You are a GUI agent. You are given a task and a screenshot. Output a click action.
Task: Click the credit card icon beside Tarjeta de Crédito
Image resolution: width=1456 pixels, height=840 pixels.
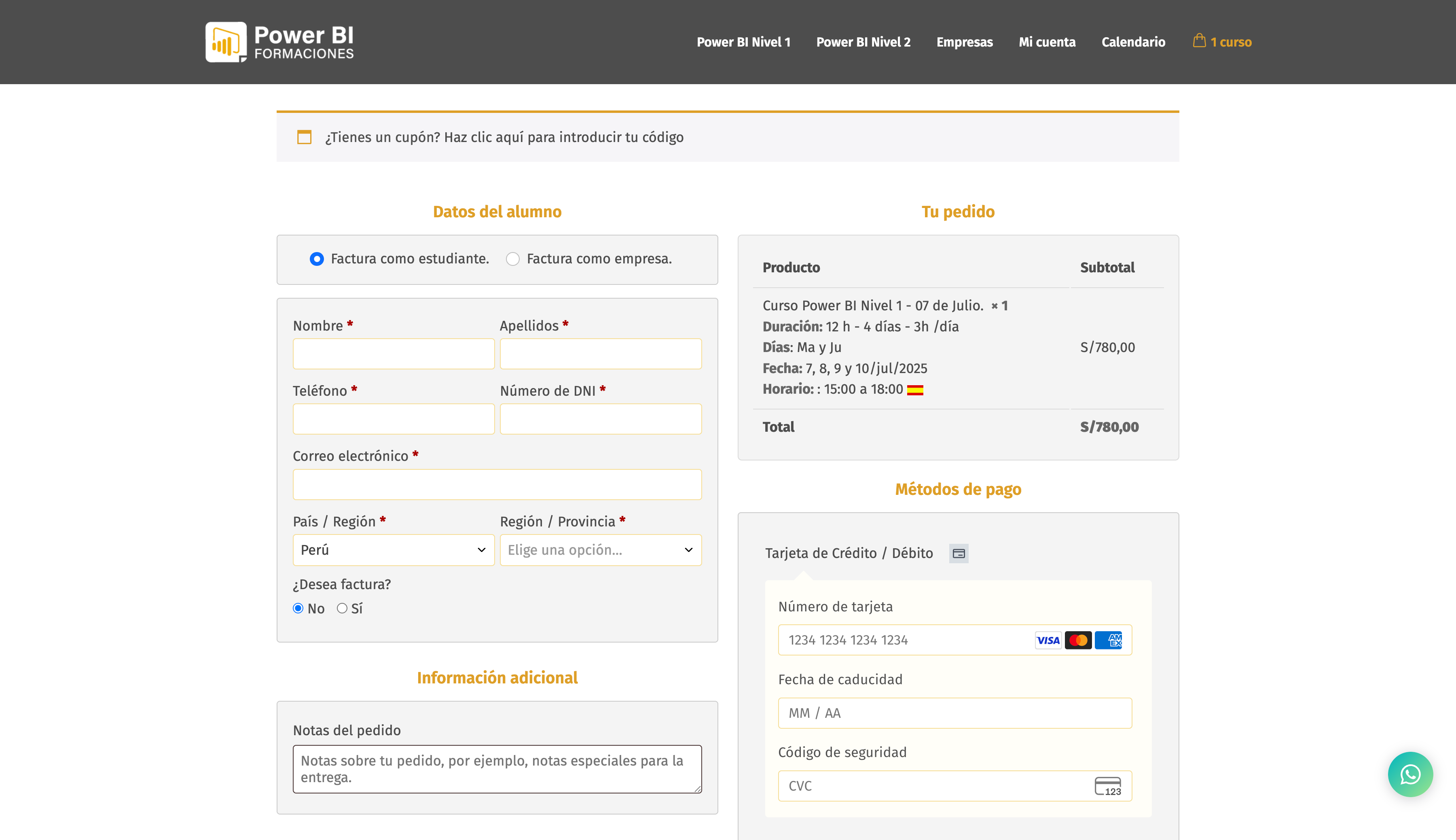pyautogui.click(x=959, y=553)
